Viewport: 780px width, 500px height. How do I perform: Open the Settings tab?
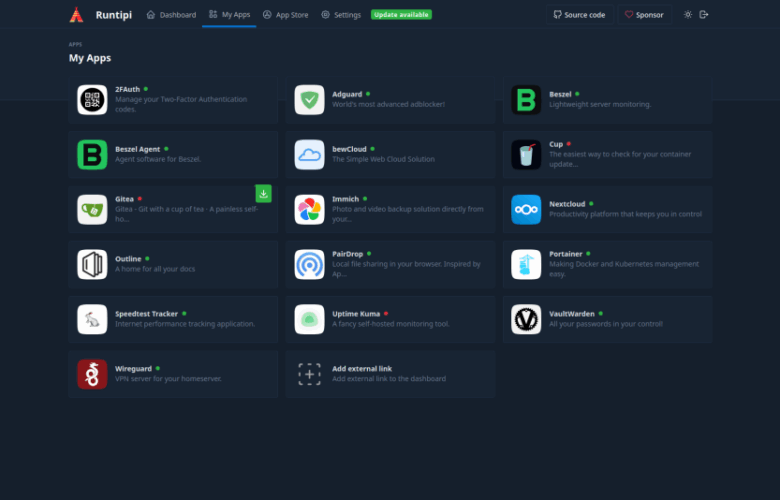pos(341,15)
